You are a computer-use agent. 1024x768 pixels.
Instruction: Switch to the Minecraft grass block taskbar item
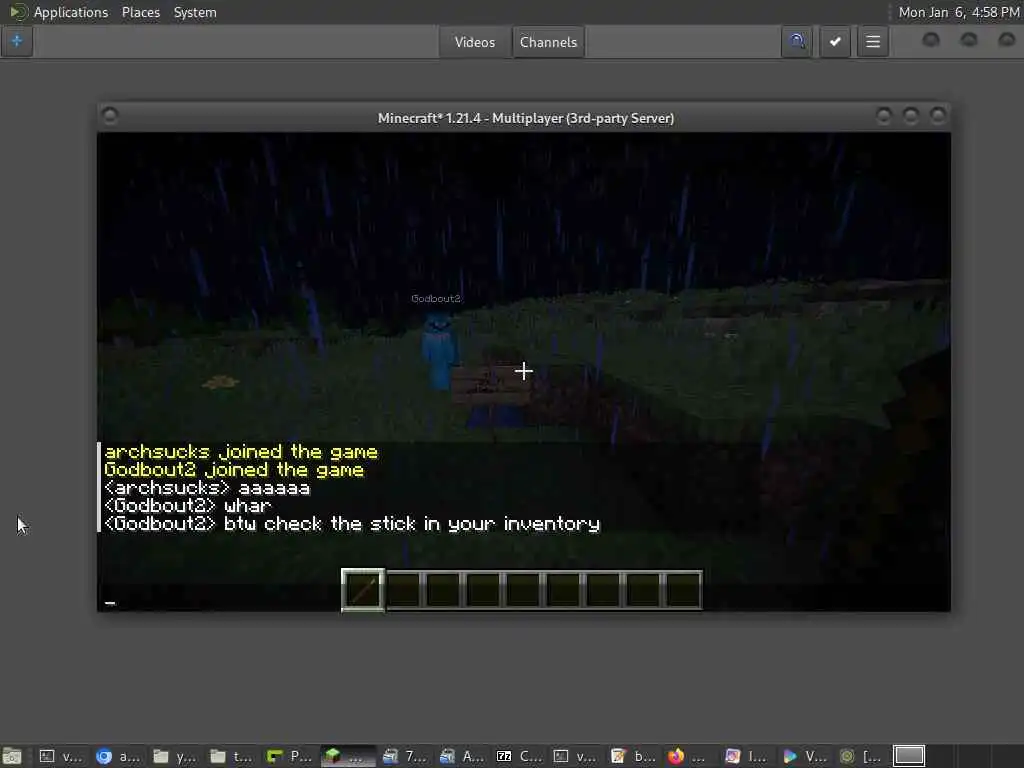pyautogui.click(x=347, y=756)
